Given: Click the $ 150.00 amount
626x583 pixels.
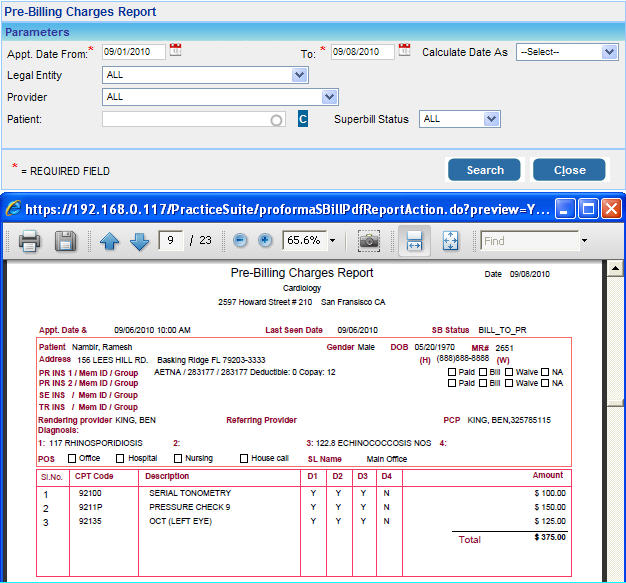Looking at the screenshot, I should [x=550, y=507].
